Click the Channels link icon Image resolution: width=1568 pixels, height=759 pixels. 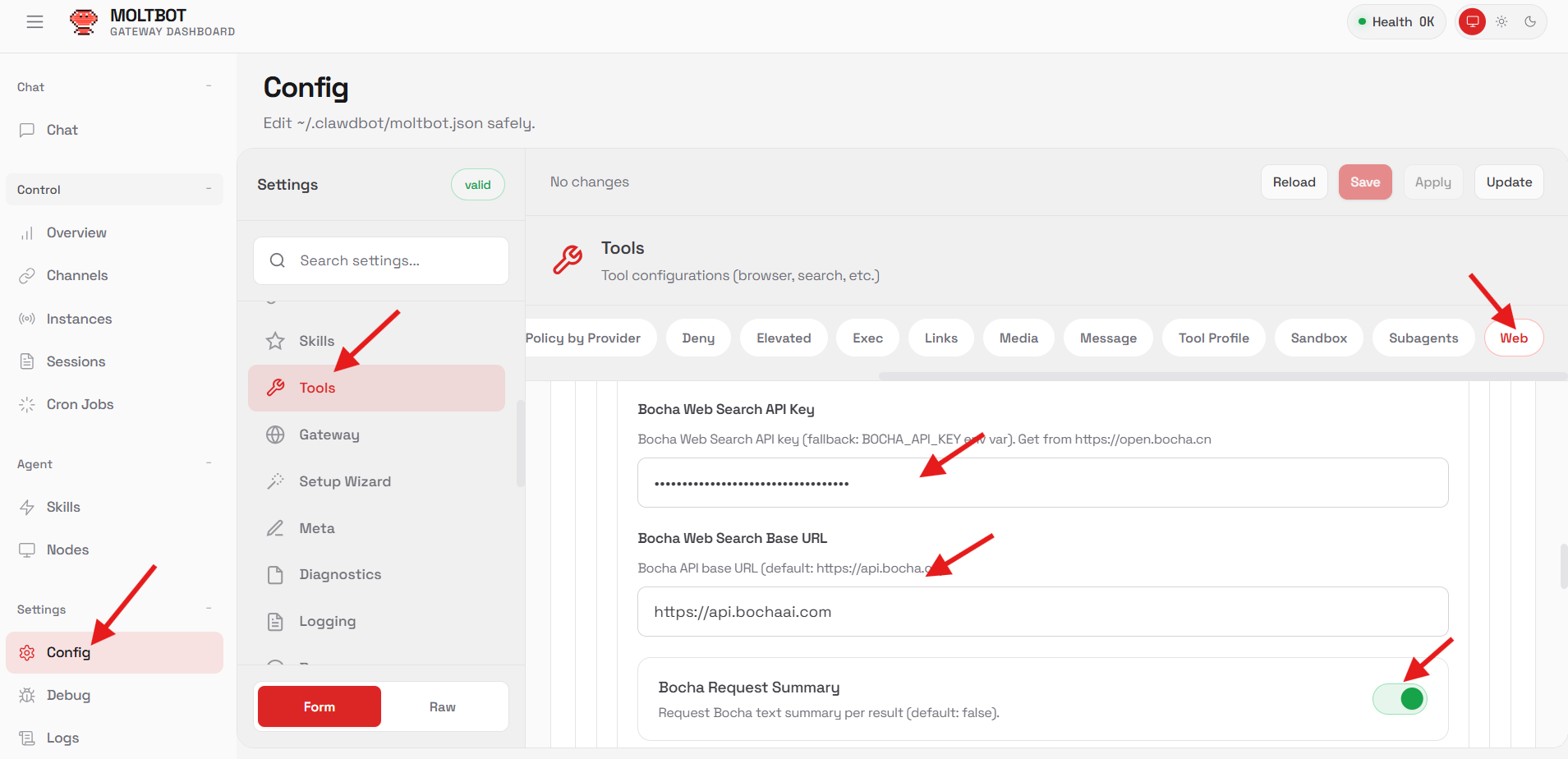pos(27,276)
